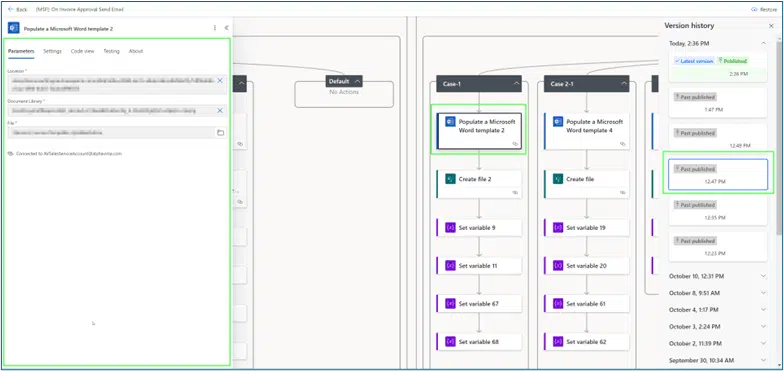Screen dimensions: 784x371
Task: Click variable icon on Set variable 19
Action: pyautogui.click(x=558, y=228)
